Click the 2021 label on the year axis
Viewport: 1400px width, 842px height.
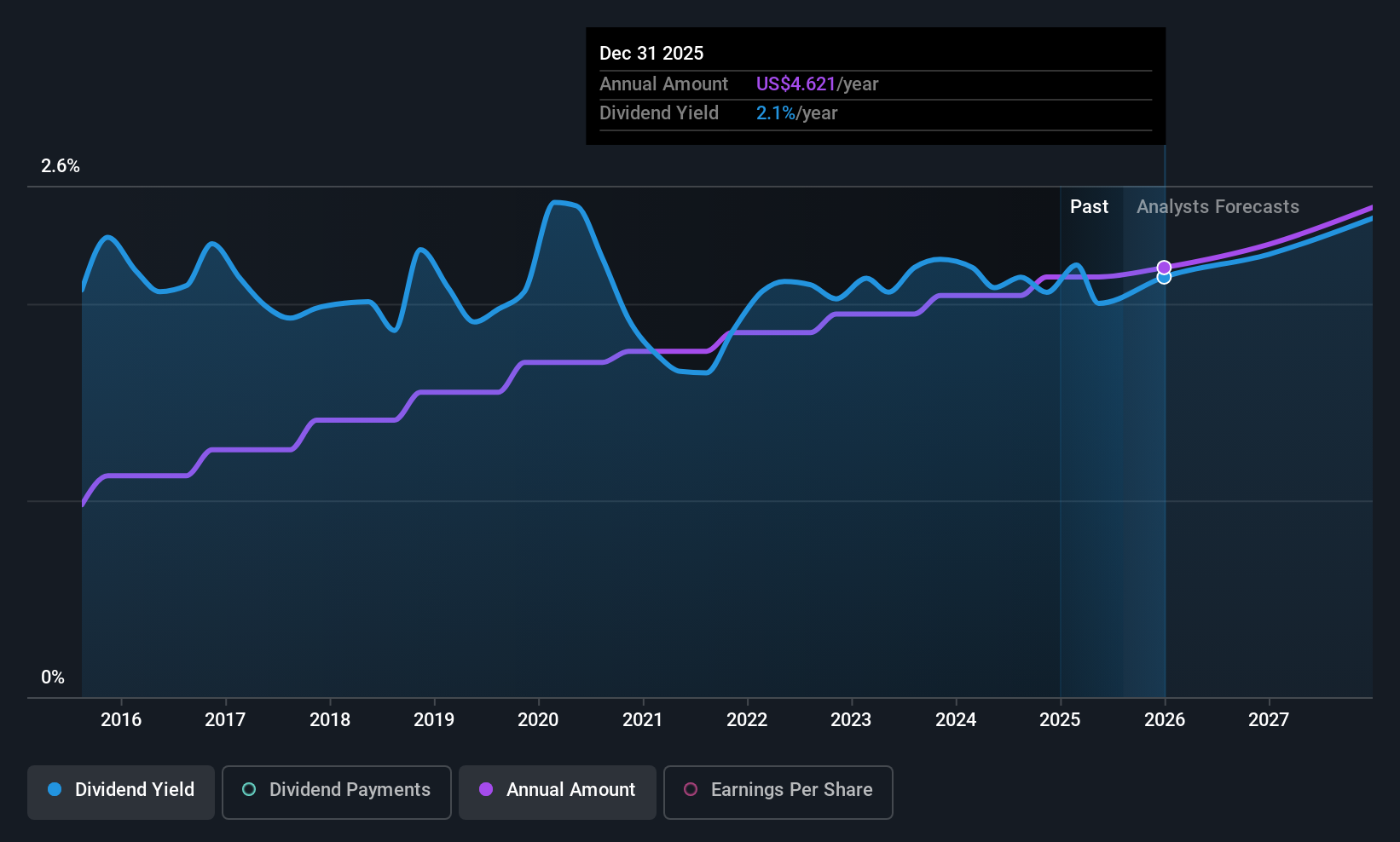pos(642,719)
